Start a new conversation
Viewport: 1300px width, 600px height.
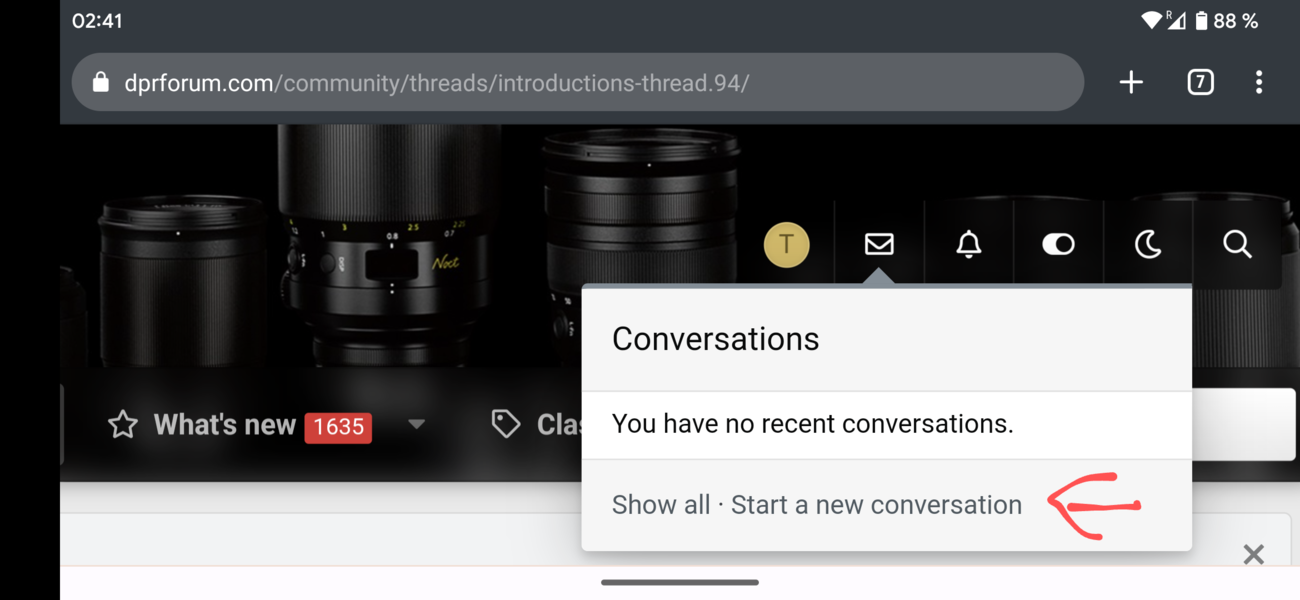point(875,504)
